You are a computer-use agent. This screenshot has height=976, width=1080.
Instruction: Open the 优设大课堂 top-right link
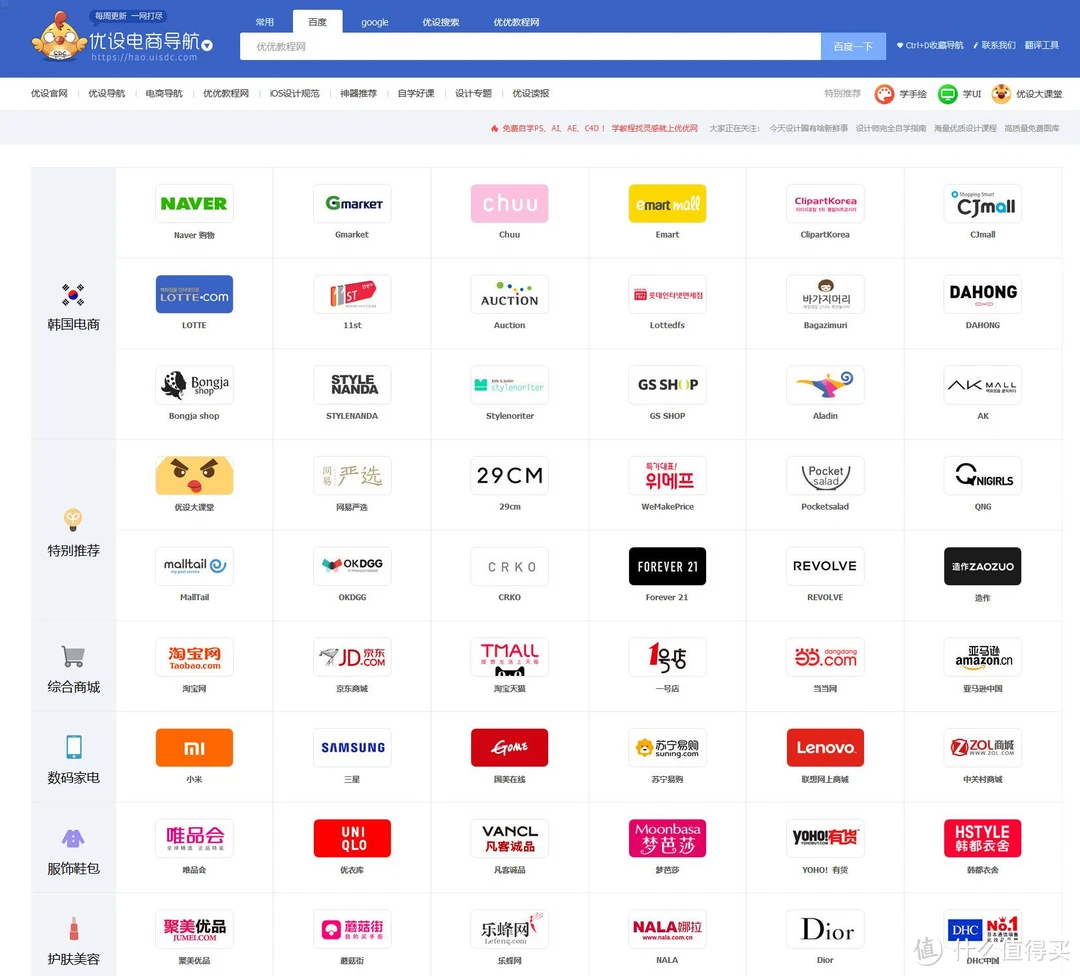(x=1027, y=94)
